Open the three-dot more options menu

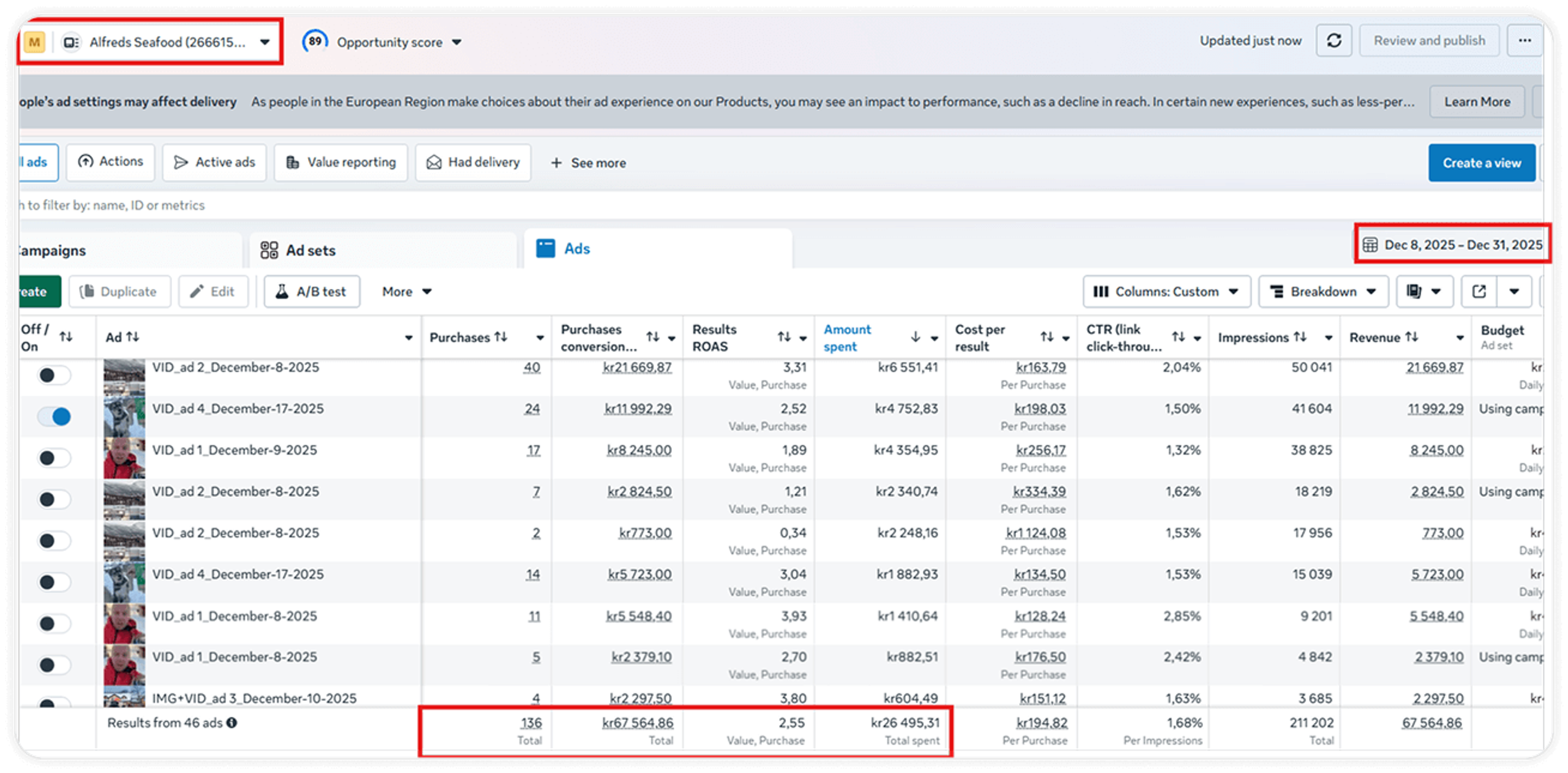pos(1525,41)
